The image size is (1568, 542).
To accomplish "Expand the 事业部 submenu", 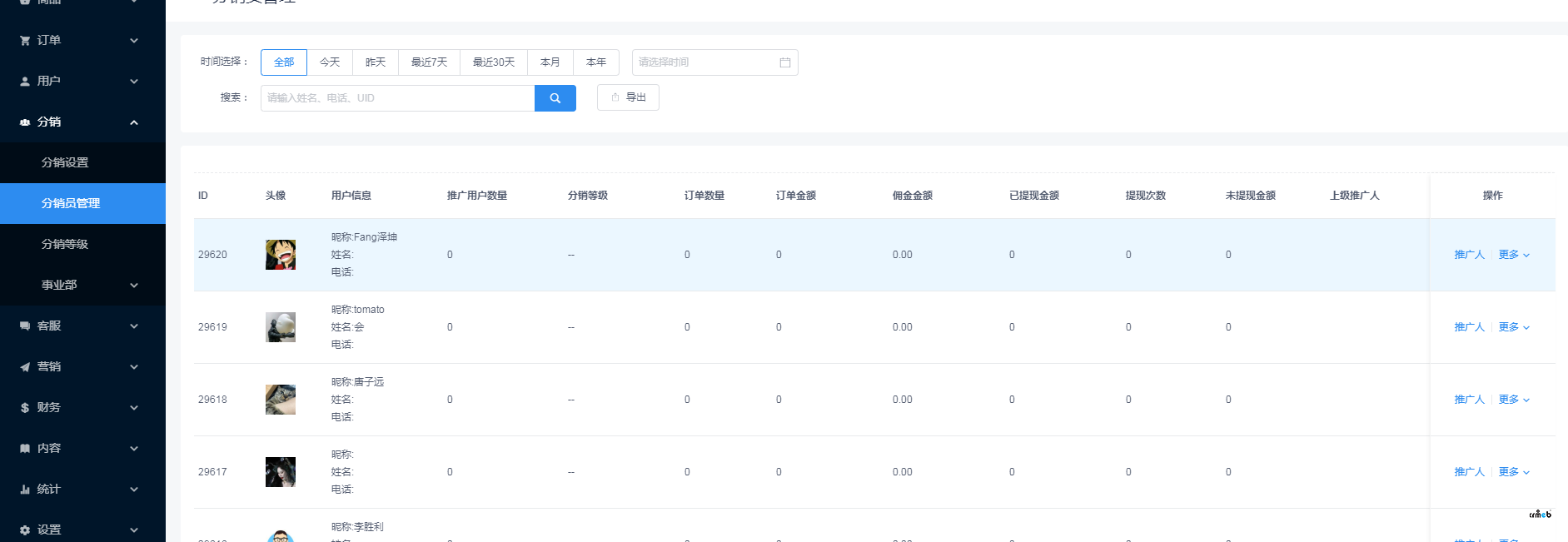I will [133, 286].
